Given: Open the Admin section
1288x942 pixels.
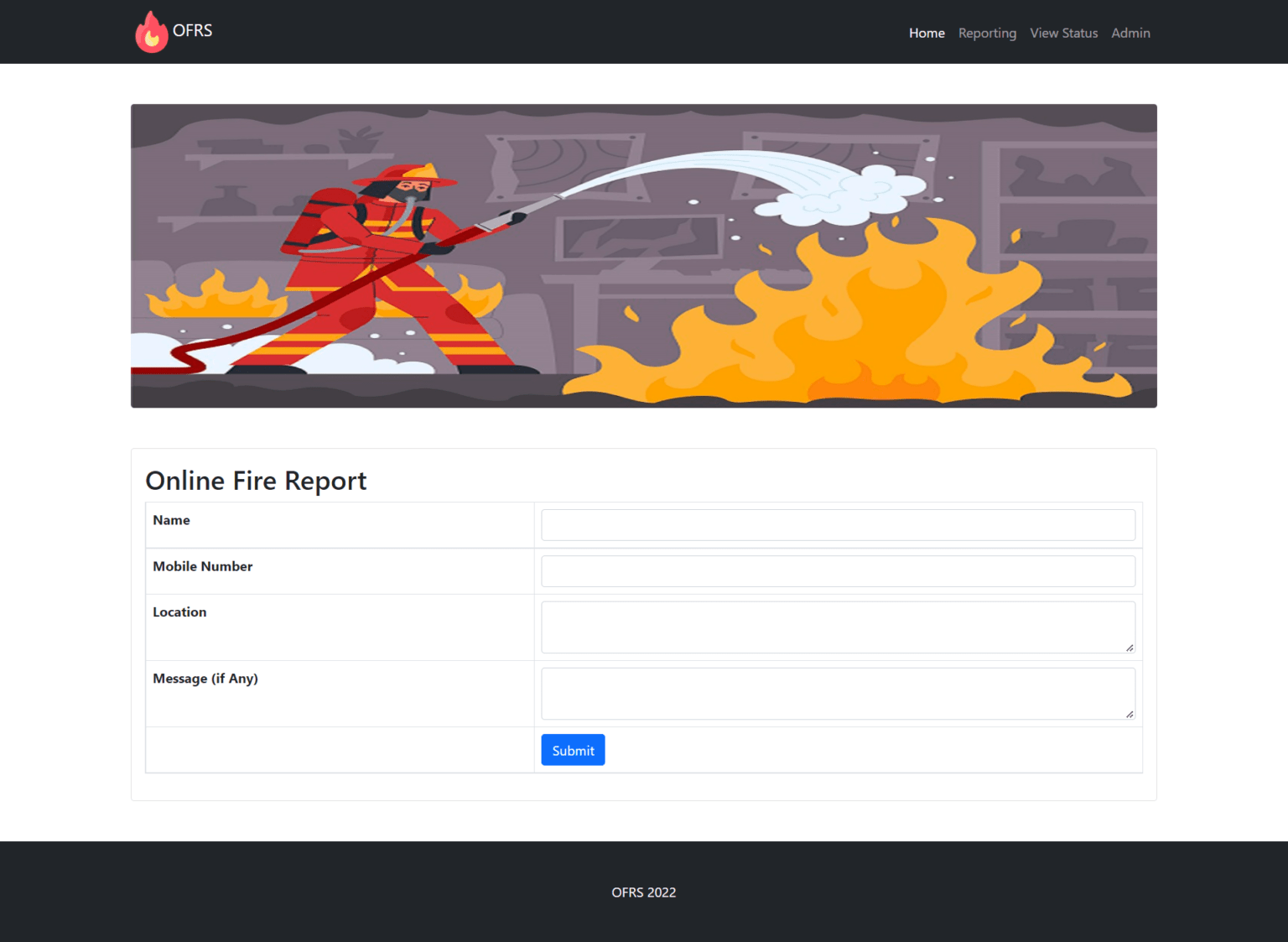Looking at the screenshot, I should [x=1130, y=33].
